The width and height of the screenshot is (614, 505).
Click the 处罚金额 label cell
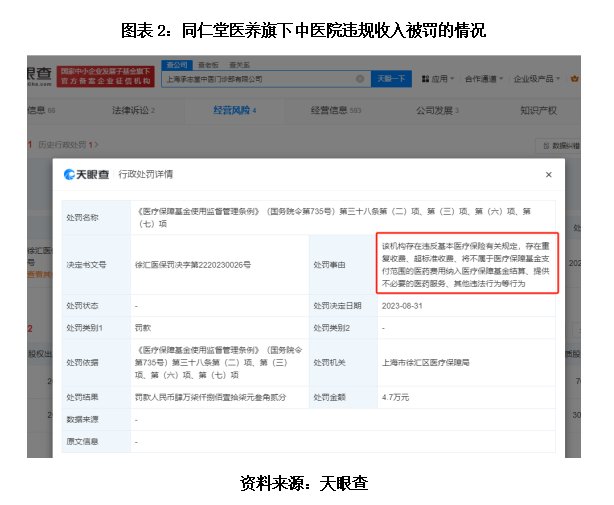click(x=343, y=397)
